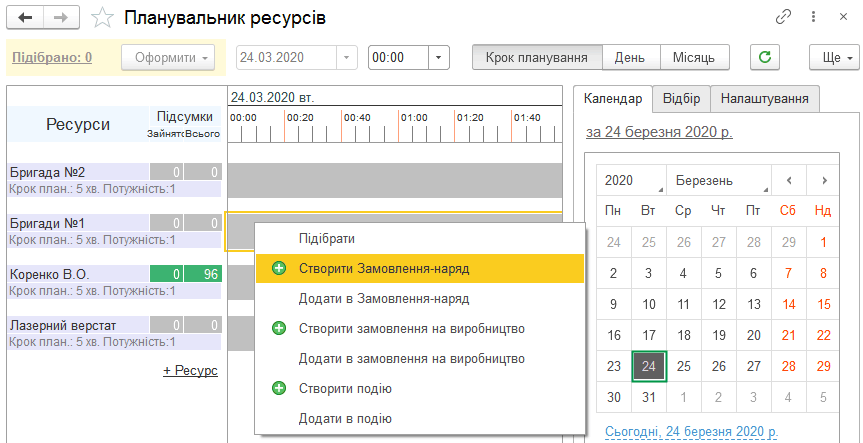Switch to Місяць view mode
This screenshot has width=863, height=443.
[694, 57]
